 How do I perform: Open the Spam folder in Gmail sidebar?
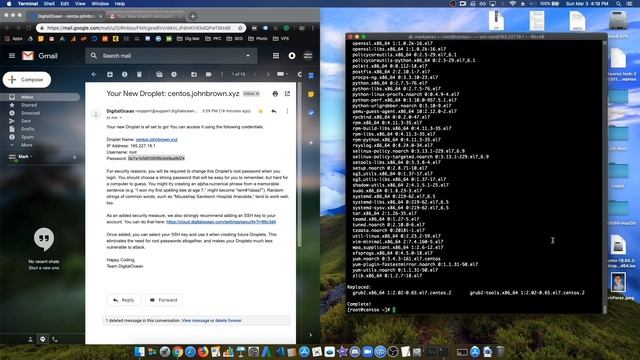pyautogui.click(x=27, y=137)
